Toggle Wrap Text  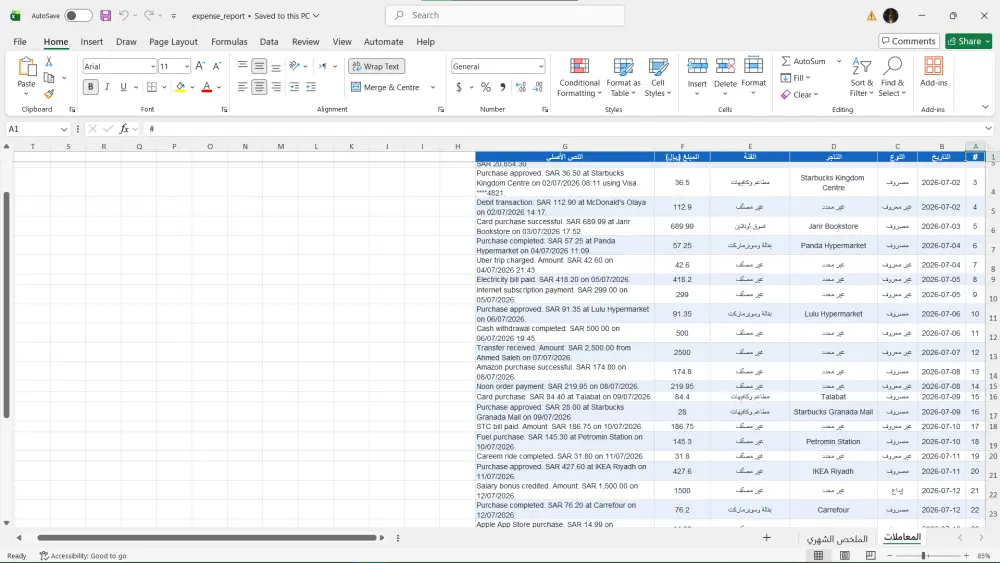click(x=376, y=66)
